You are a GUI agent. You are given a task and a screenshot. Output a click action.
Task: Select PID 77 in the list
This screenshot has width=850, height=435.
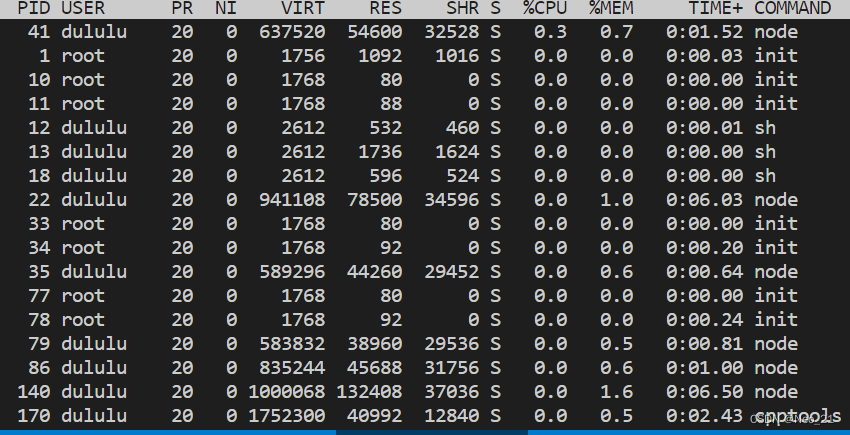(39, 296)
